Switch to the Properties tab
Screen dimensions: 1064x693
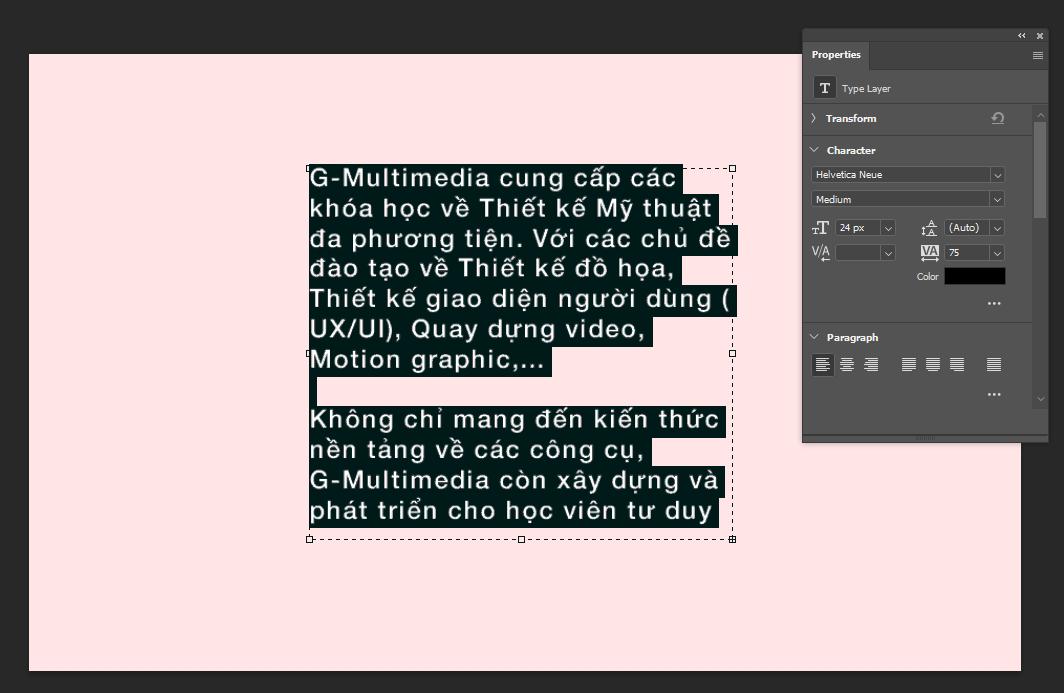836,55
